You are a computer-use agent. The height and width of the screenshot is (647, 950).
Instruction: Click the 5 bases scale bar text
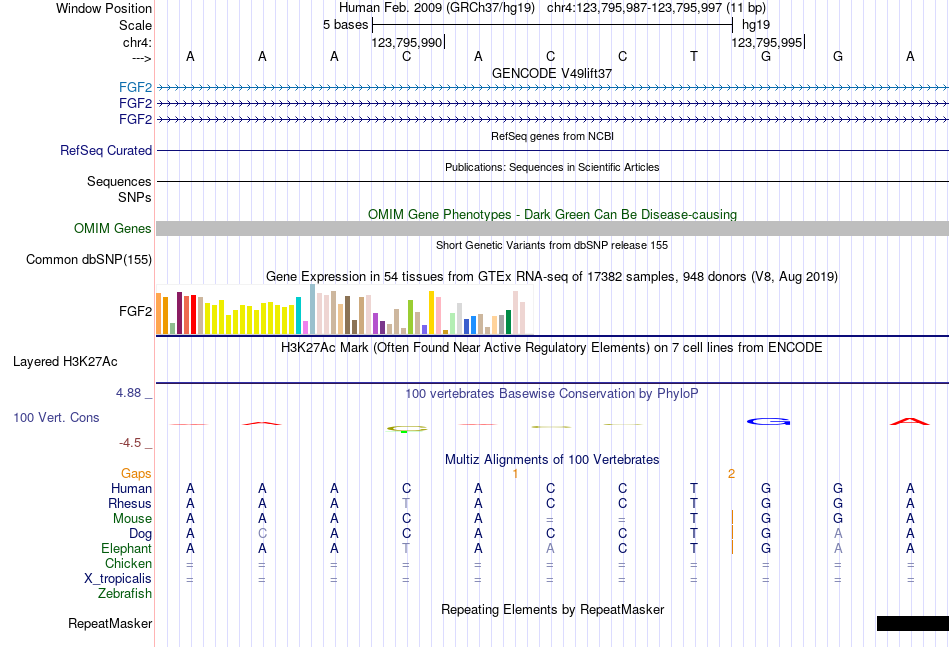point(345,25)
